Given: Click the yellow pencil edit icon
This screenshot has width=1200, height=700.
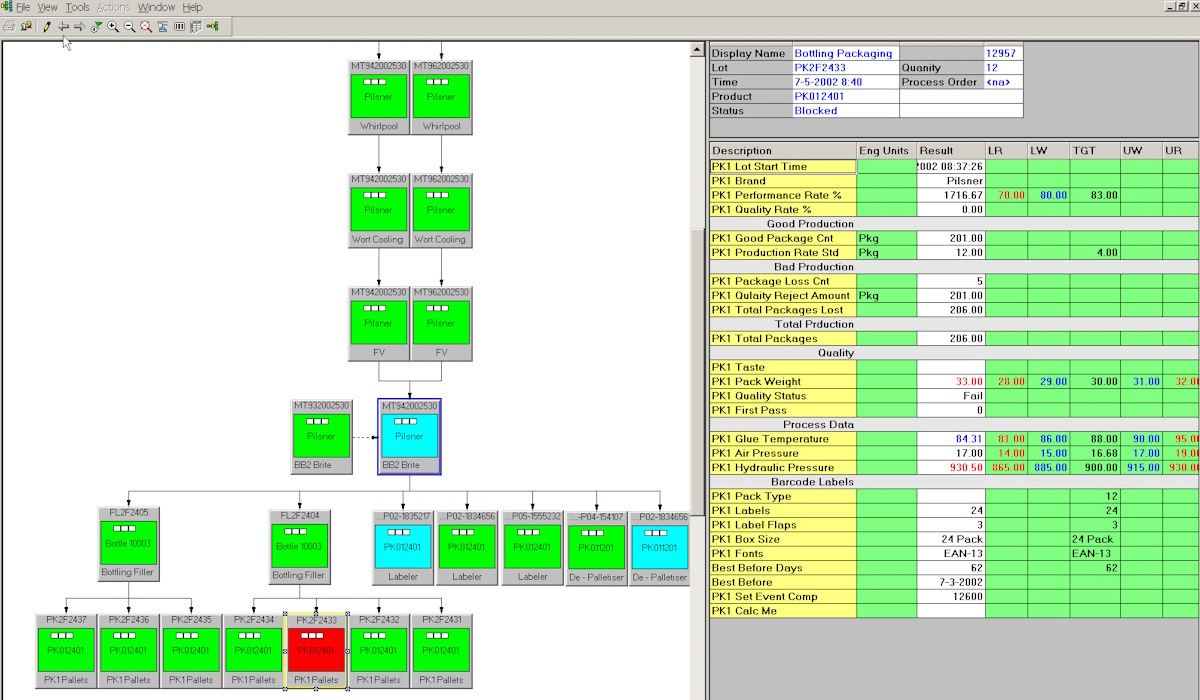Looking at the screenshot, I should click(46, 26).
